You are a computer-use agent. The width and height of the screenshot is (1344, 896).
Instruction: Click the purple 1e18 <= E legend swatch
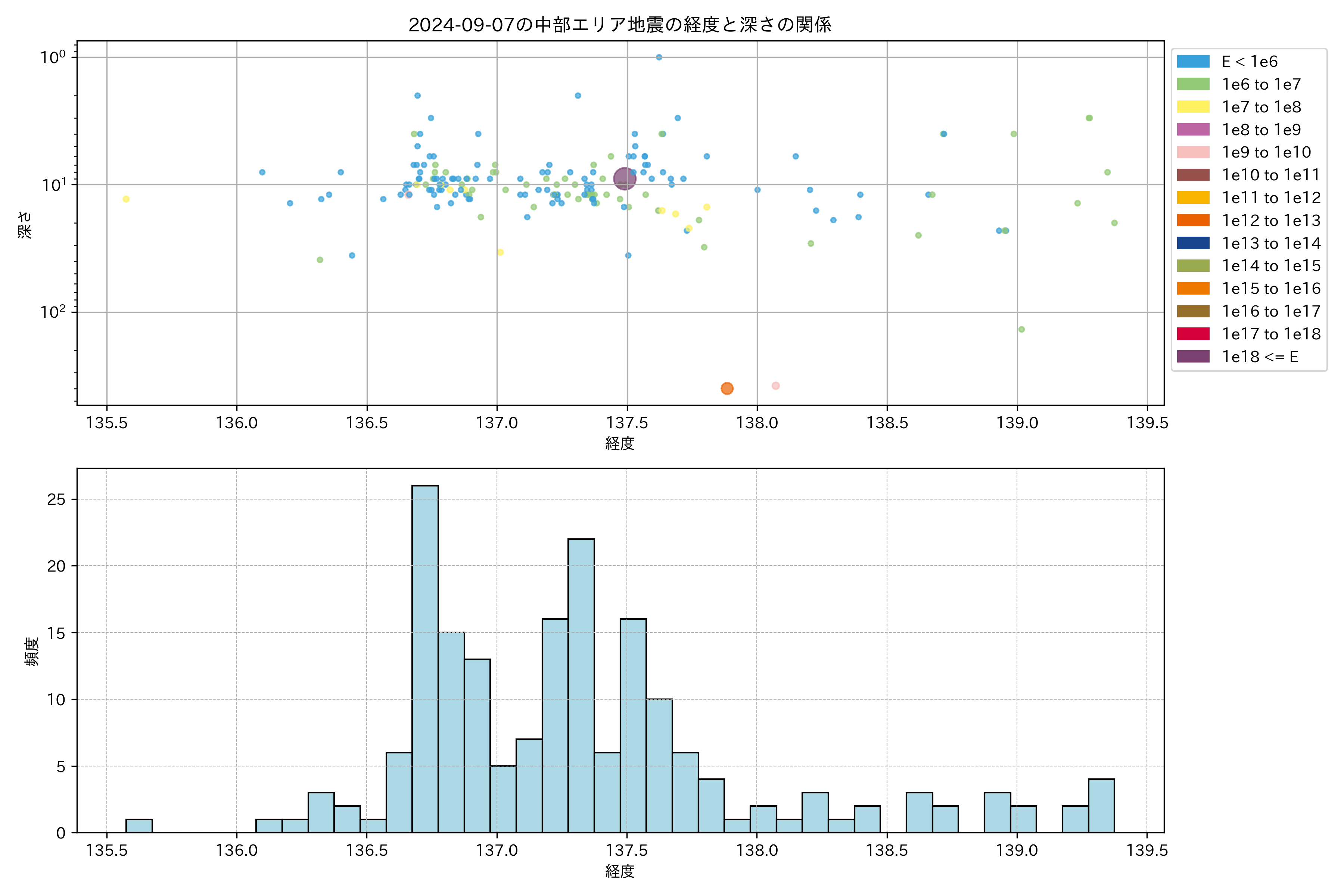(x=1193, y=357)
